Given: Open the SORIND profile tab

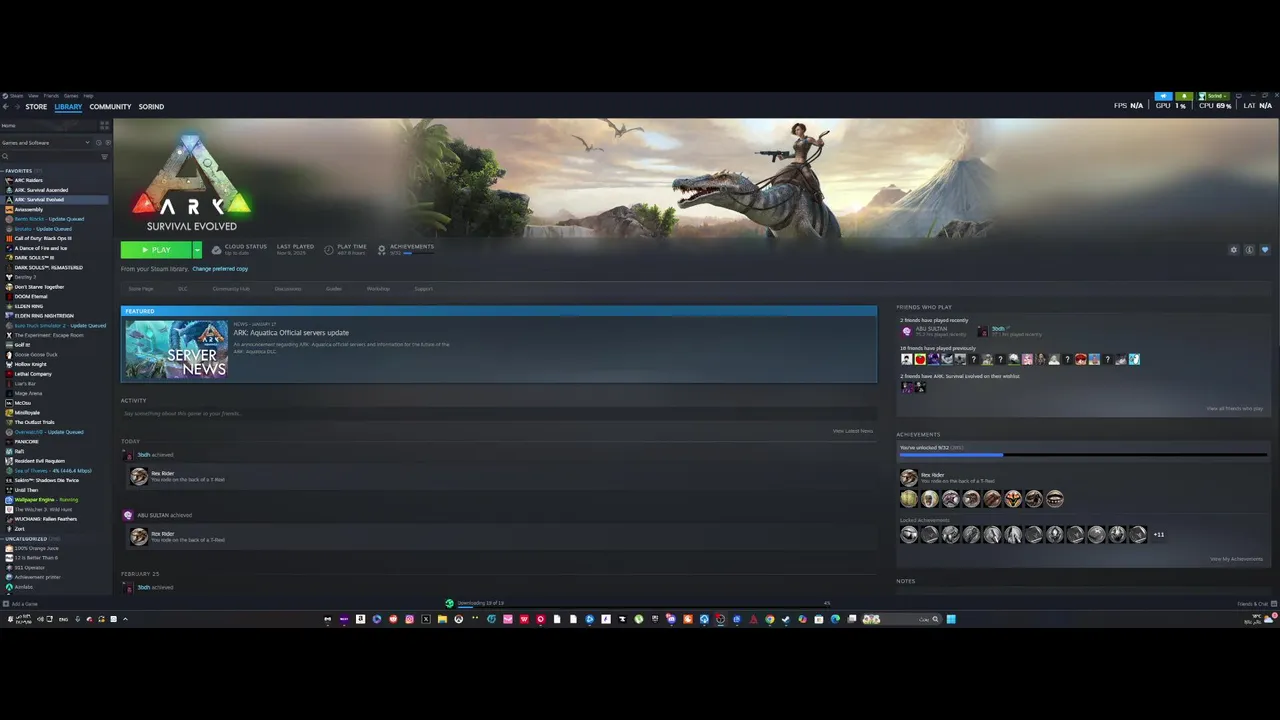Looking at the screenshot, I should [151, 106].
